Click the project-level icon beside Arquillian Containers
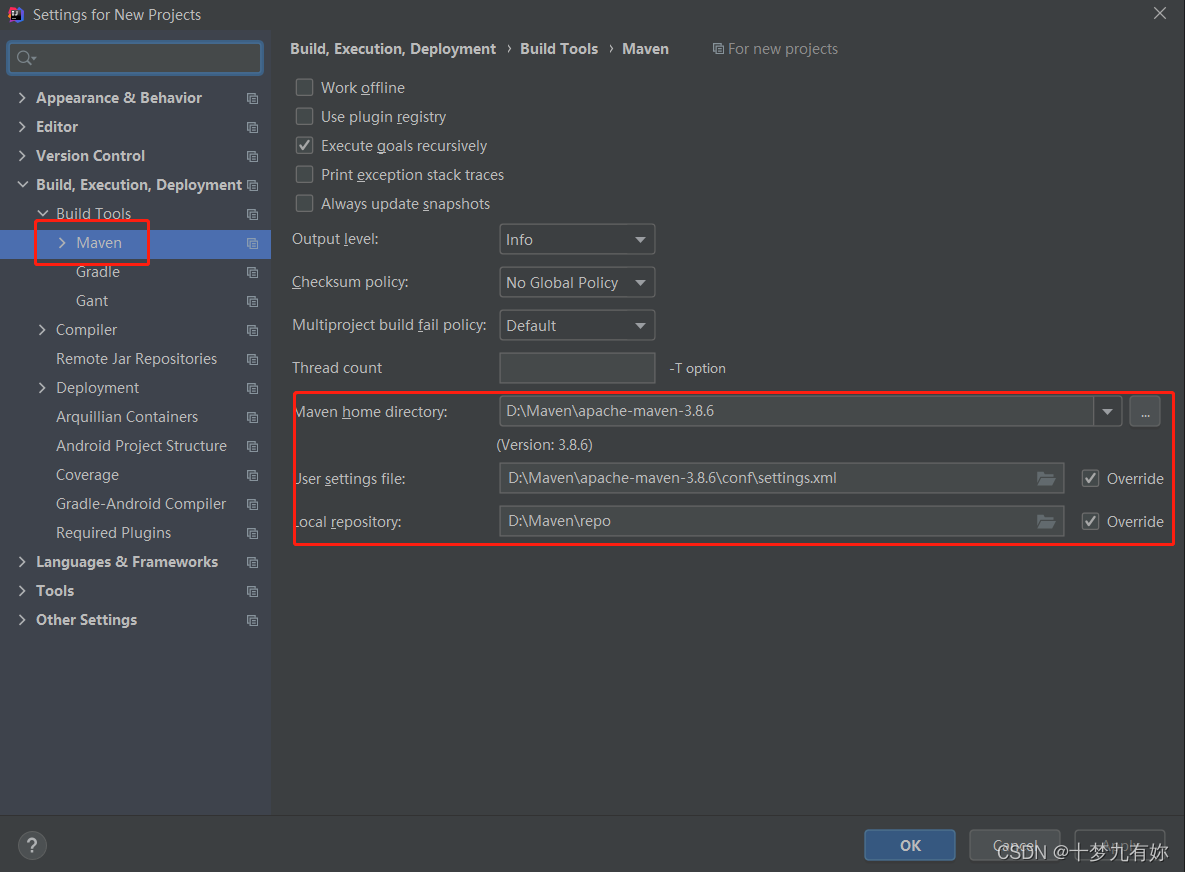The image size is (1185, 872). (x=252, y=417)
